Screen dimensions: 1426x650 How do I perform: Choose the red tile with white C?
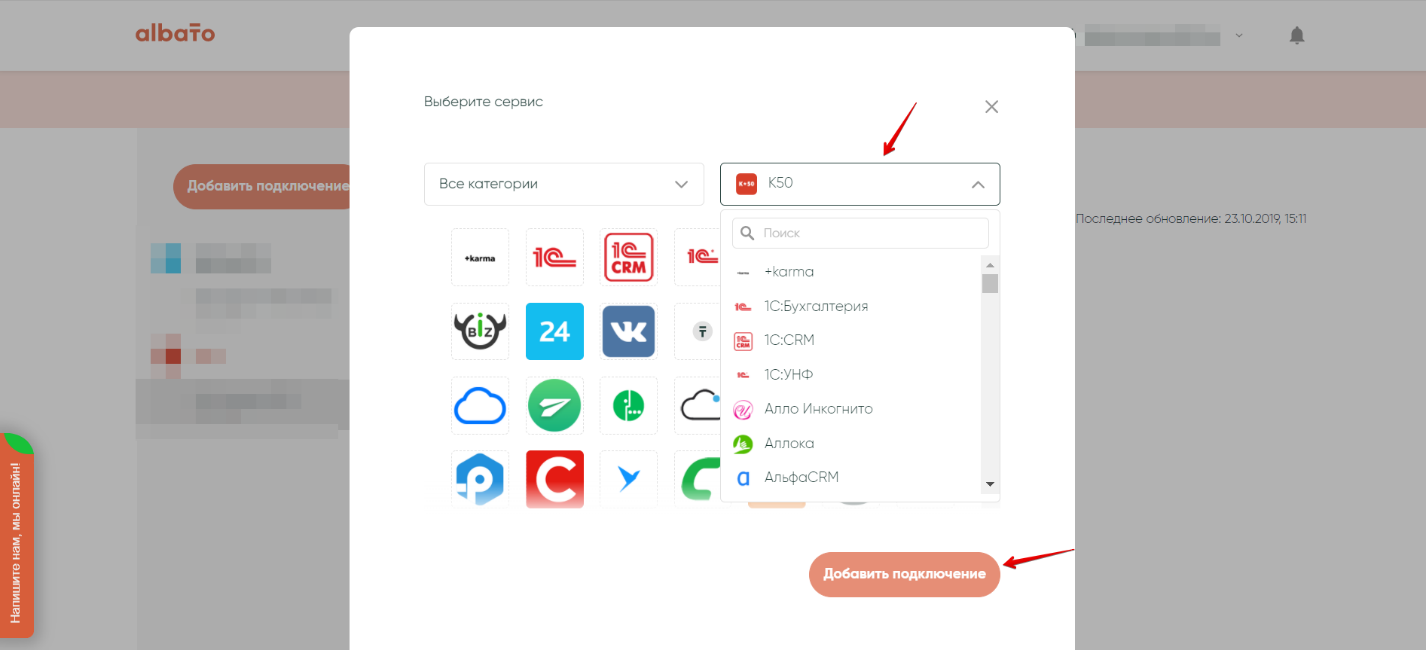(x=555, y=479)
